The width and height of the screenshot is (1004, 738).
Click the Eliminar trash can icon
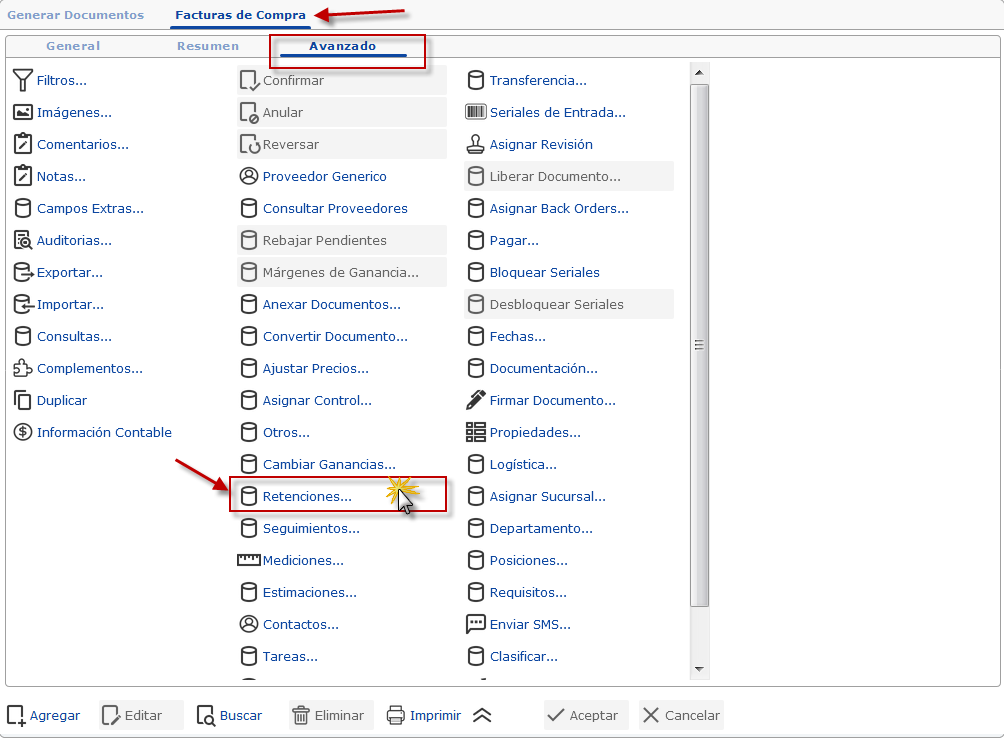coord(301,715)
